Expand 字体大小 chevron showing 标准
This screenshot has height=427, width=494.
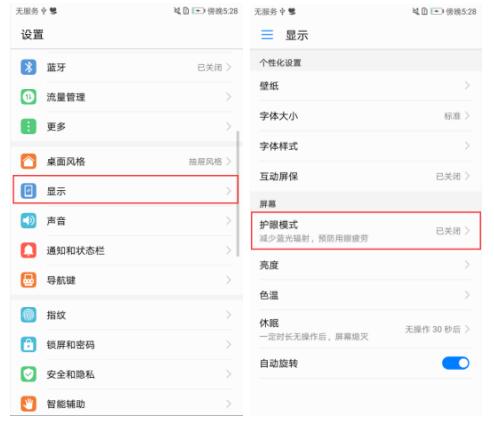pyautogui.click(x=467, y=116)
